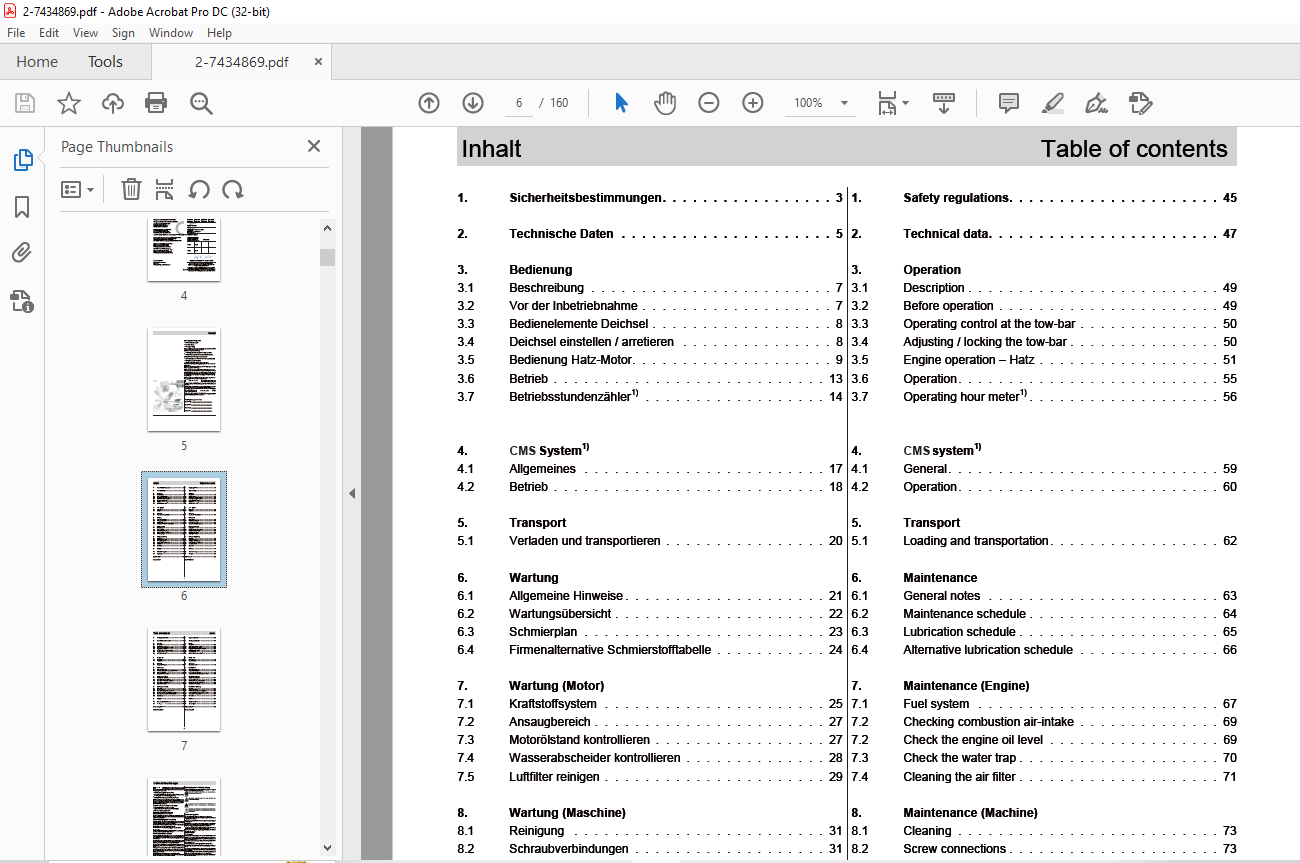Viewport: 1300px width, 863px height.
Task: Rotate the page counterclockwise
Action: (199, 189)
